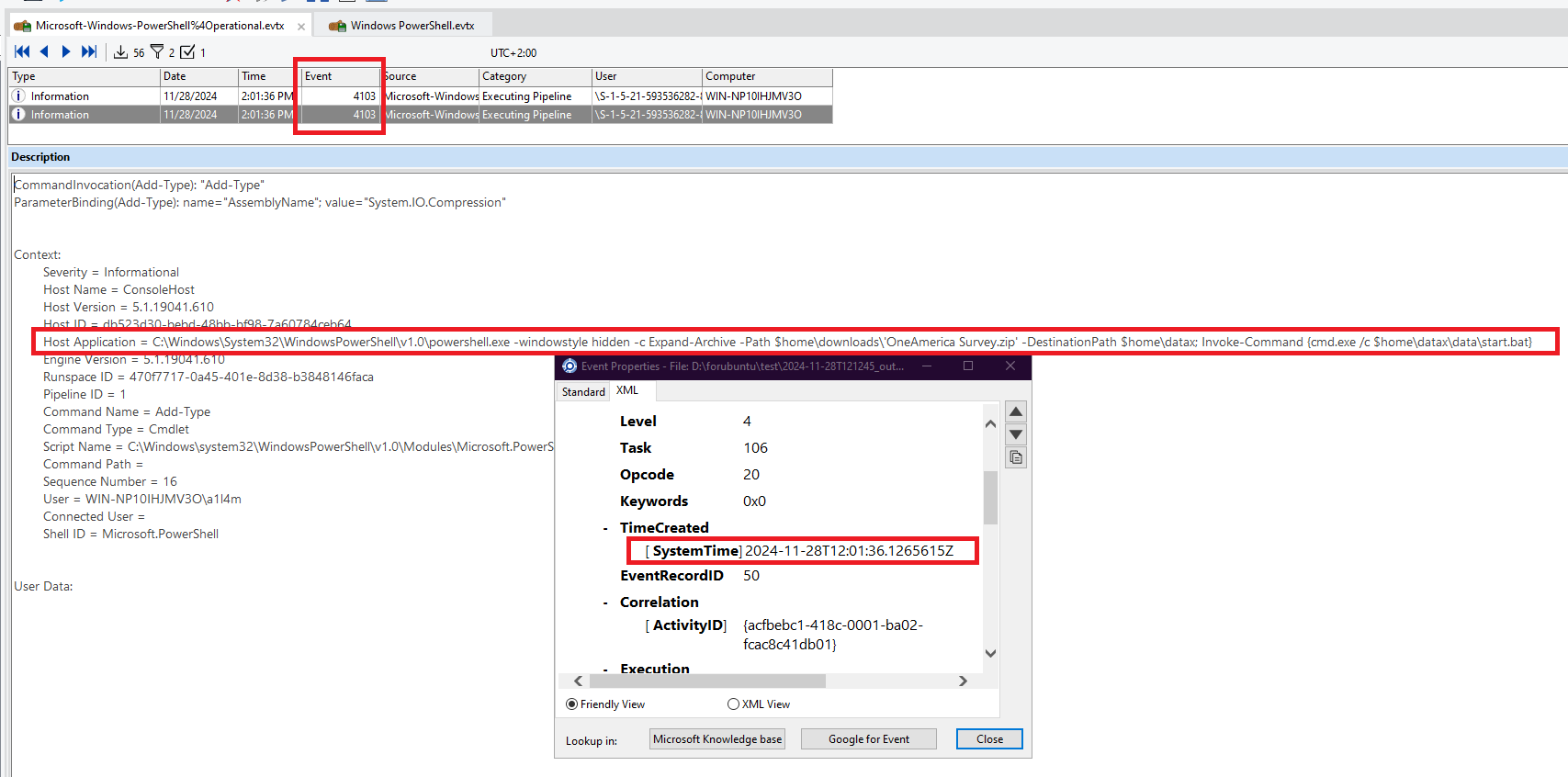
Task: Collapse the Execution node
Action: coord(605,670)
